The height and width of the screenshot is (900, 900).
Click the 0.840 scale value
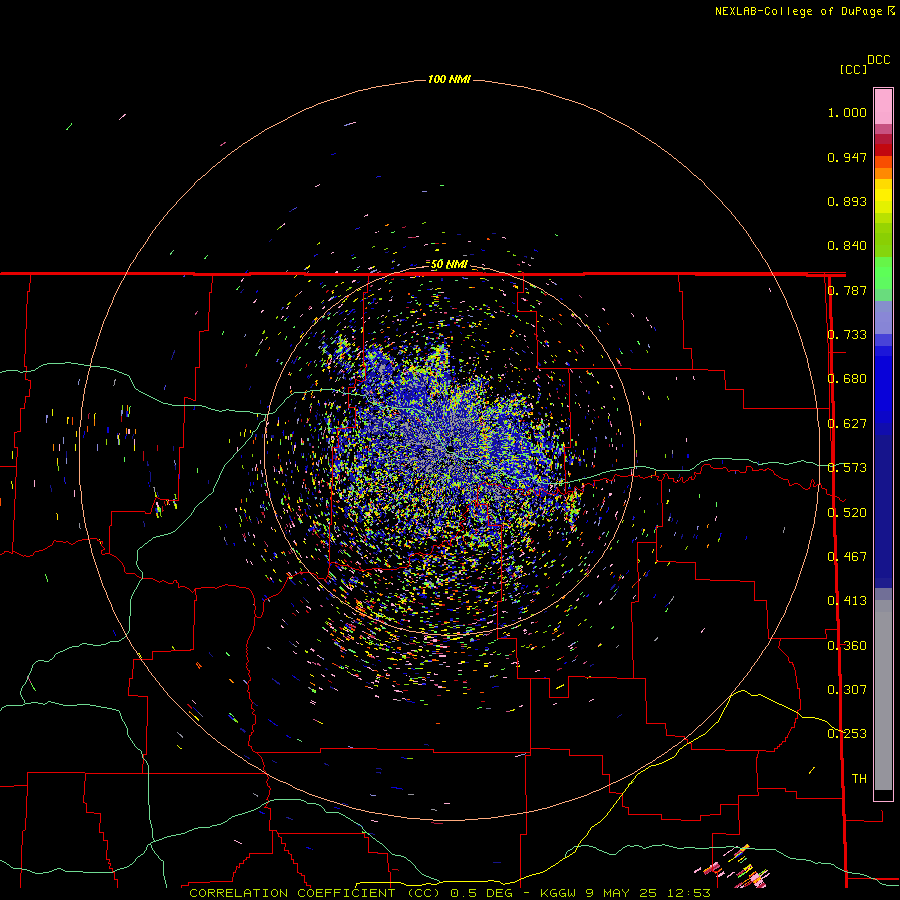[847, 246]
